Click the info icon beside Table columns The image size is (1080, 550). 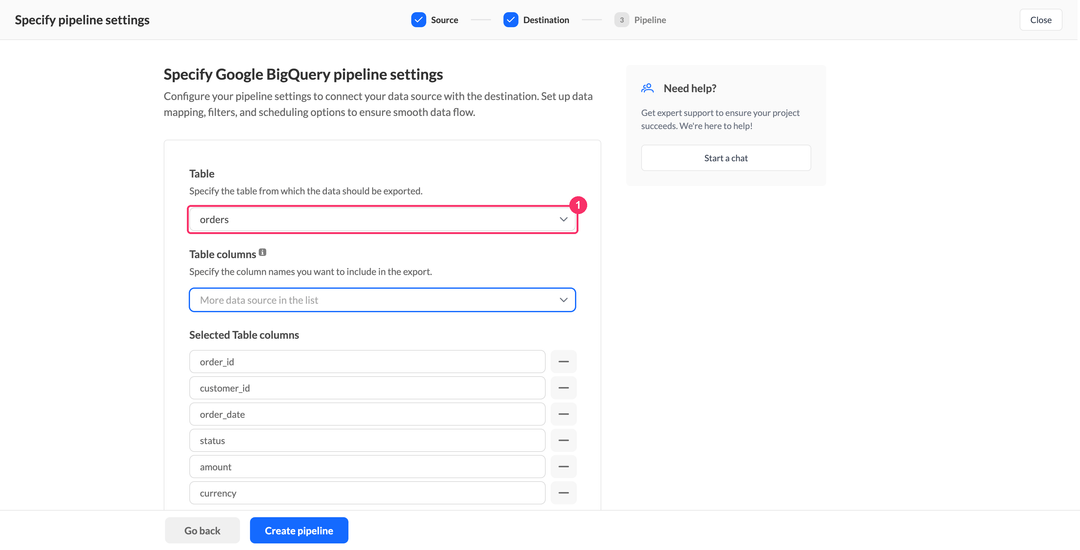point(262,253)
